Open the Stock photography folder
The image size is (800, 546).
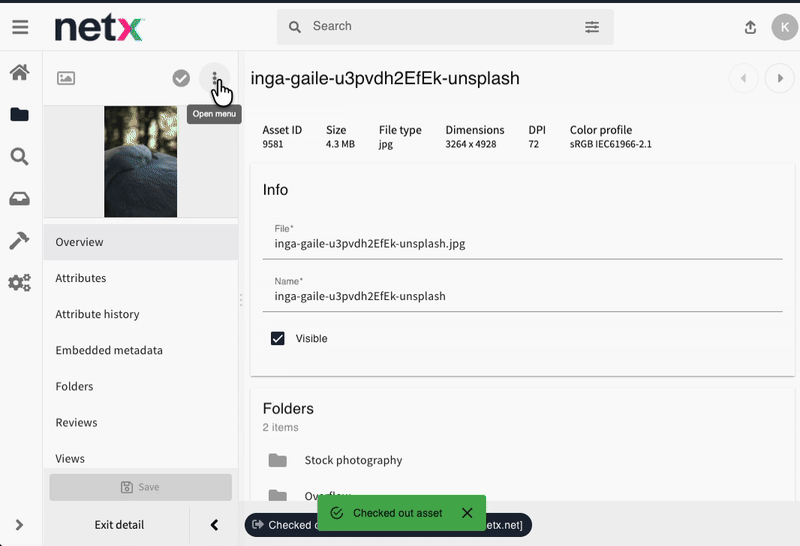[x=353, y=460]
